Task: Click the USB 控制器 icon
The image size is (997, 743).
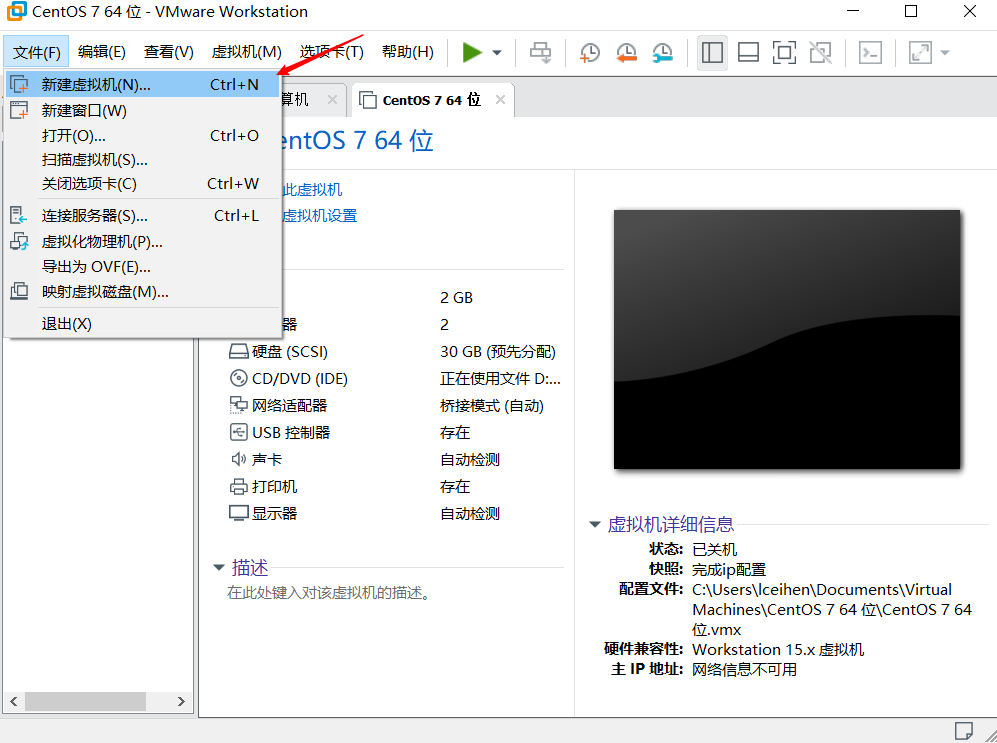Action: (x=238, y=432)
